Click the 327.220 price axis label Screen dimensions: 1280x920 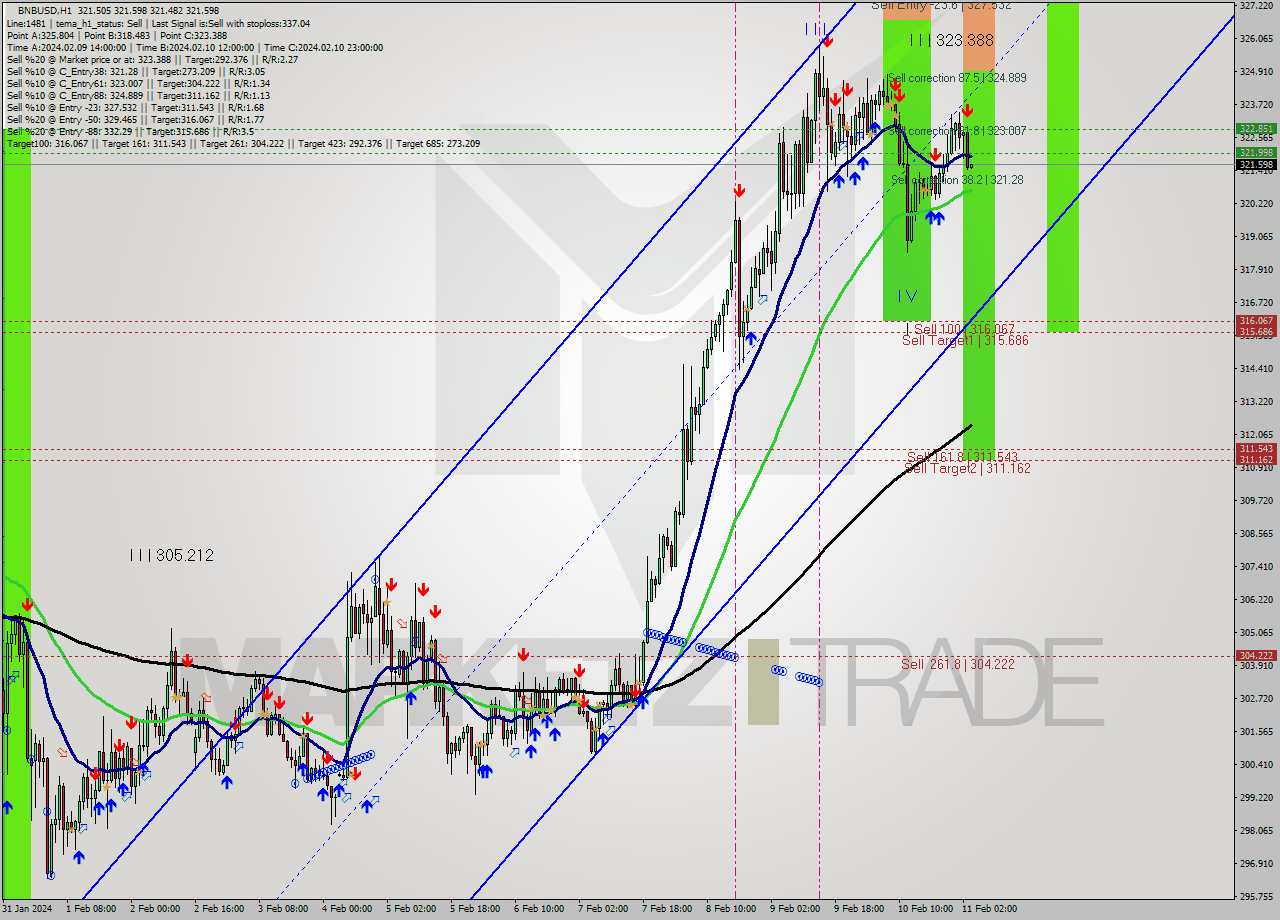click(1256, 5)
